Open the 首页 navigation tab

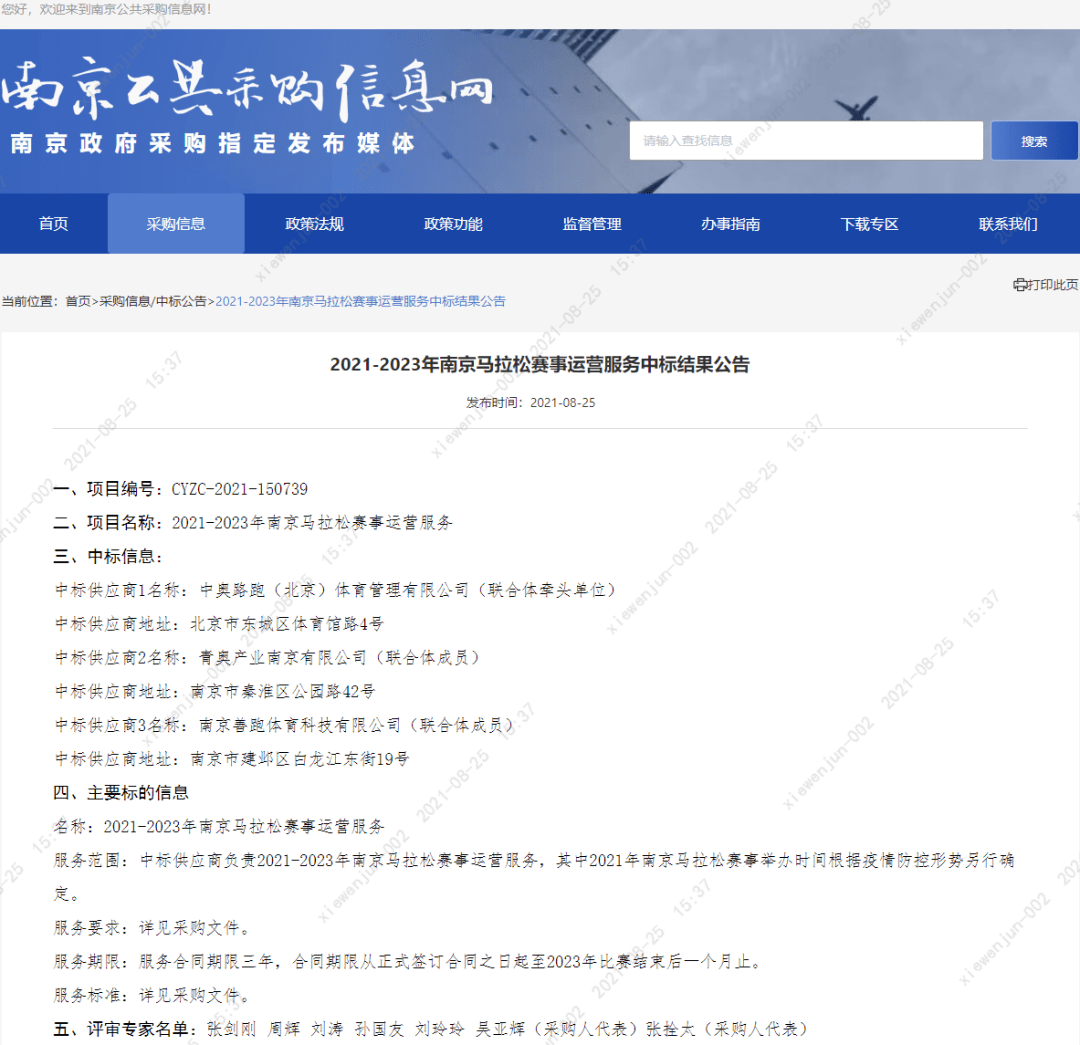click(54, 224)
